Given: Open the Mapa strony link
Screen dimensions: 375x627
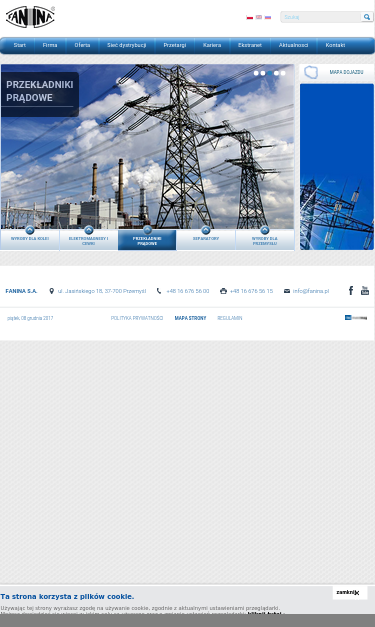Looking at the screenshot, I should tap(190, 318).
